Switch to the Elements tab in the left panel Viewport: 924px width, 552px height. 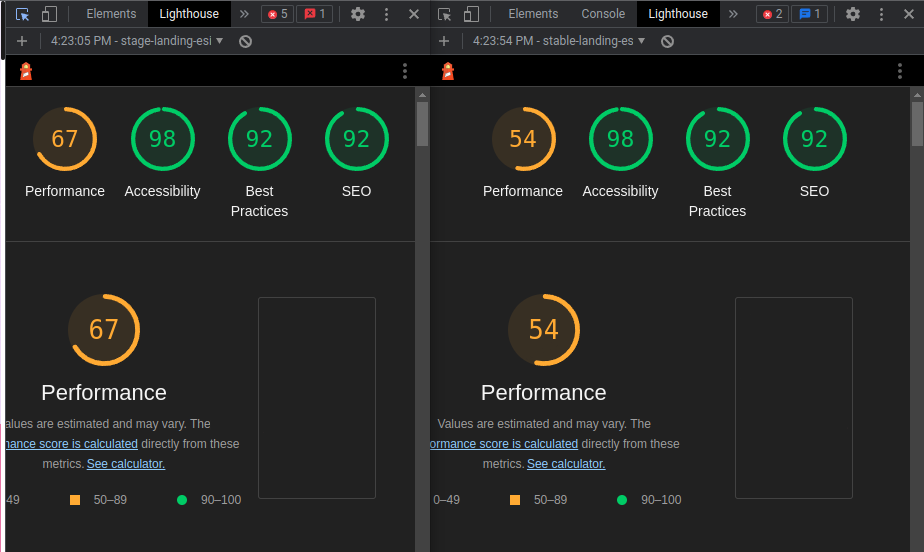tap(111, 14)
